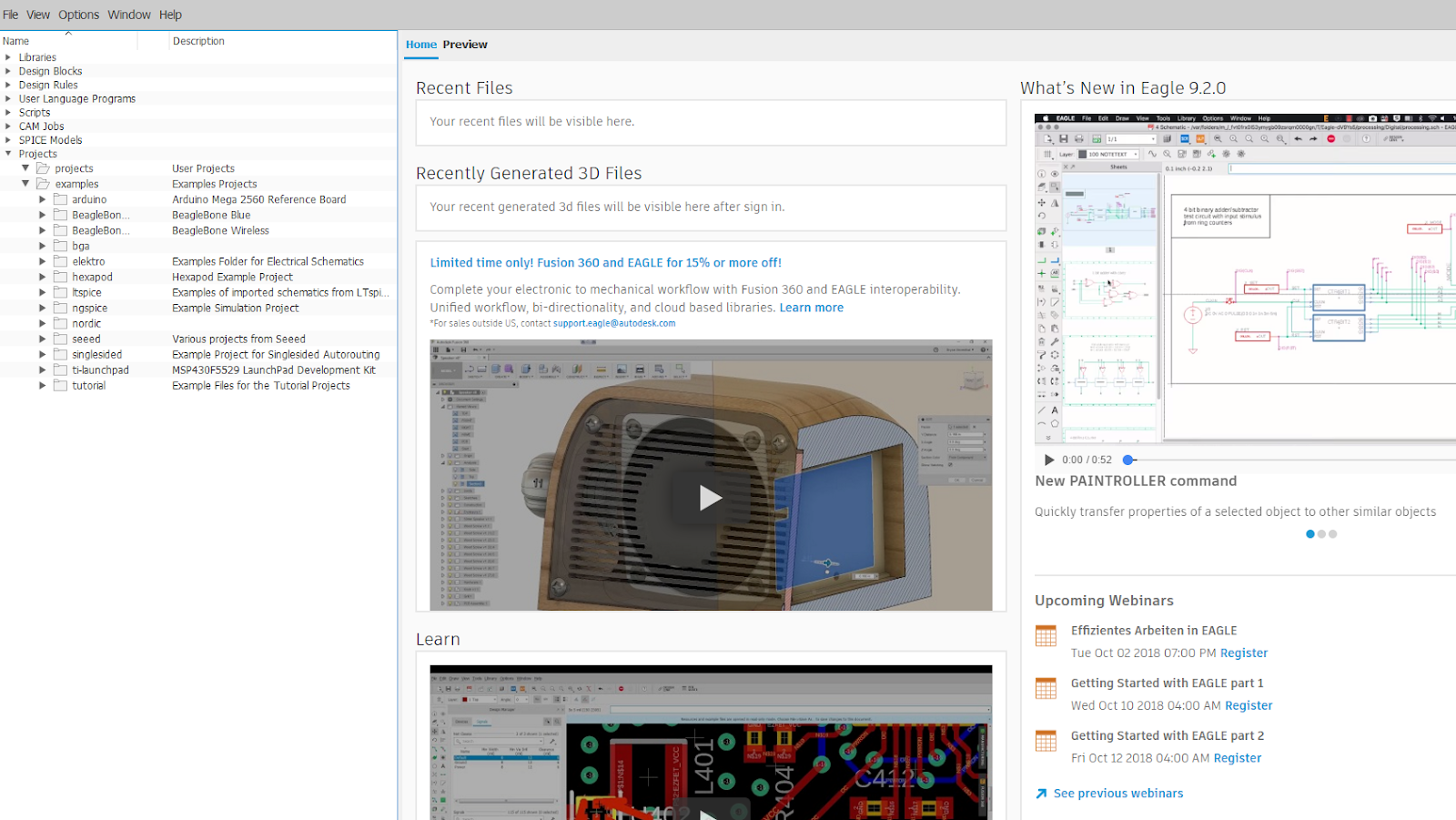Expand the Design Blocks node
Viewport: 1456px width, 820px height.
(x=8, y=71)
